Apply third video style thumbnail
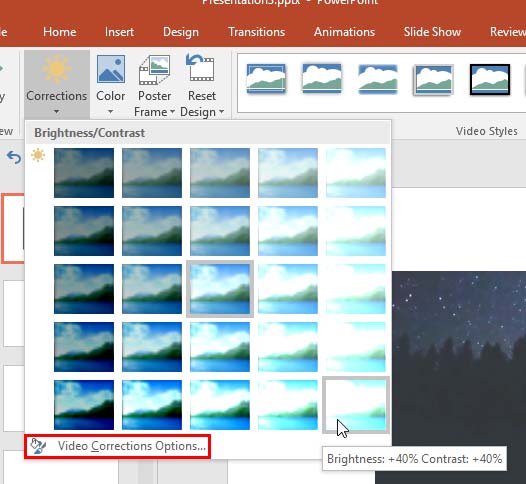The width and height of the screenshot is (526, 484). point(378,78)
